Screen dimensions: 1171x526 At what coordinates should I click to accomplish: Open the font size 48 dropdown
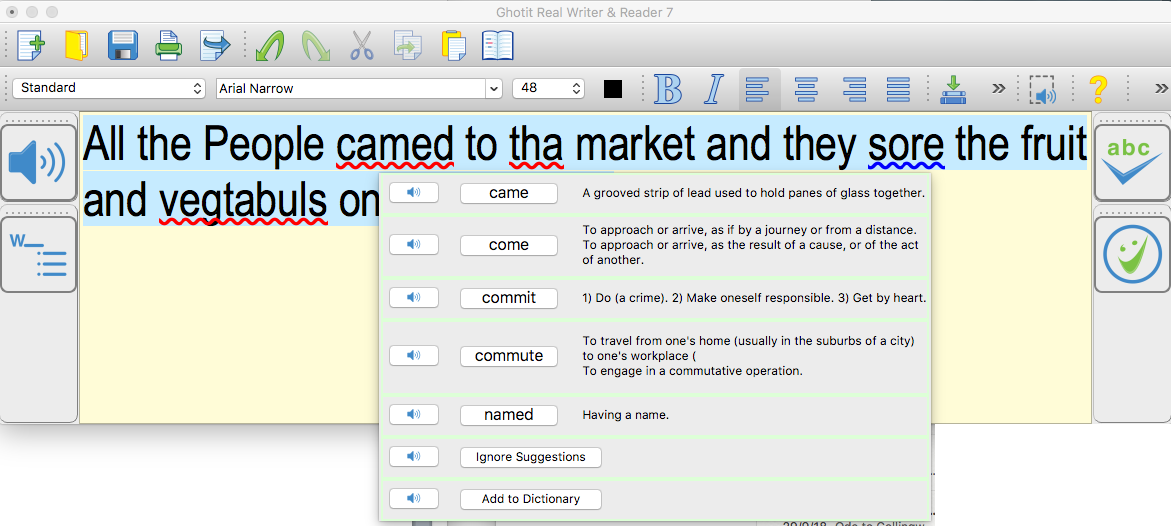548,88
